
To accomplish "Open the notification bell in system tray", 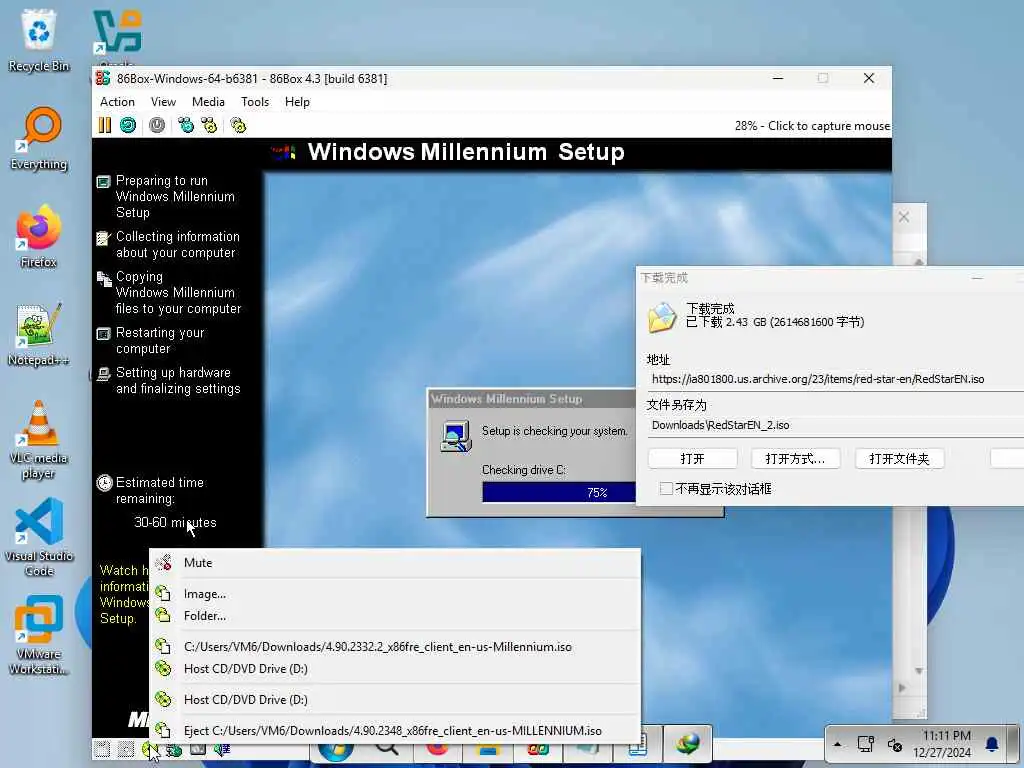I will (x=992, y=744).
